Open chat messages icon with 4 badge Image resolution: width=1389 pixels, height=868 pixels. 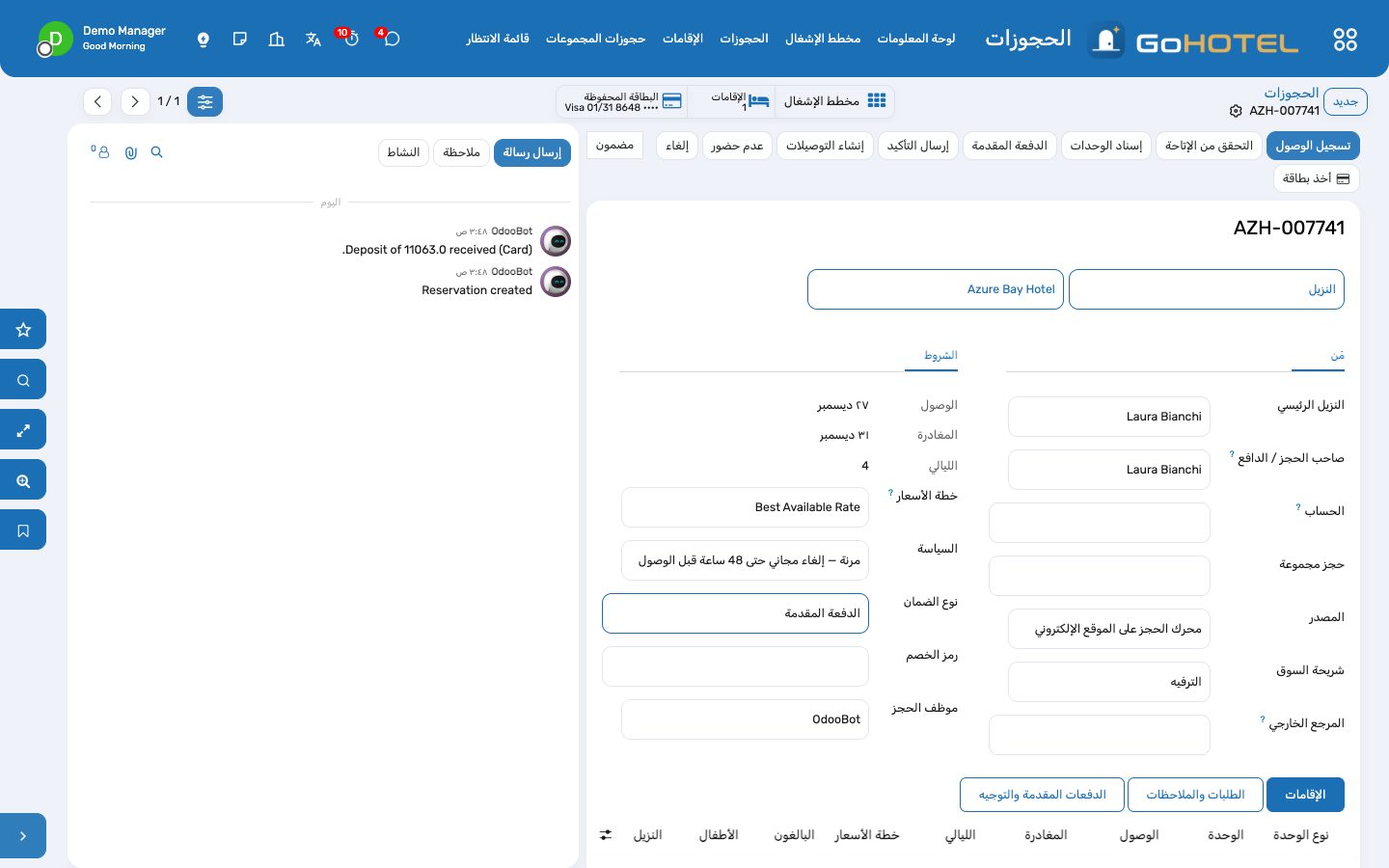390,39
